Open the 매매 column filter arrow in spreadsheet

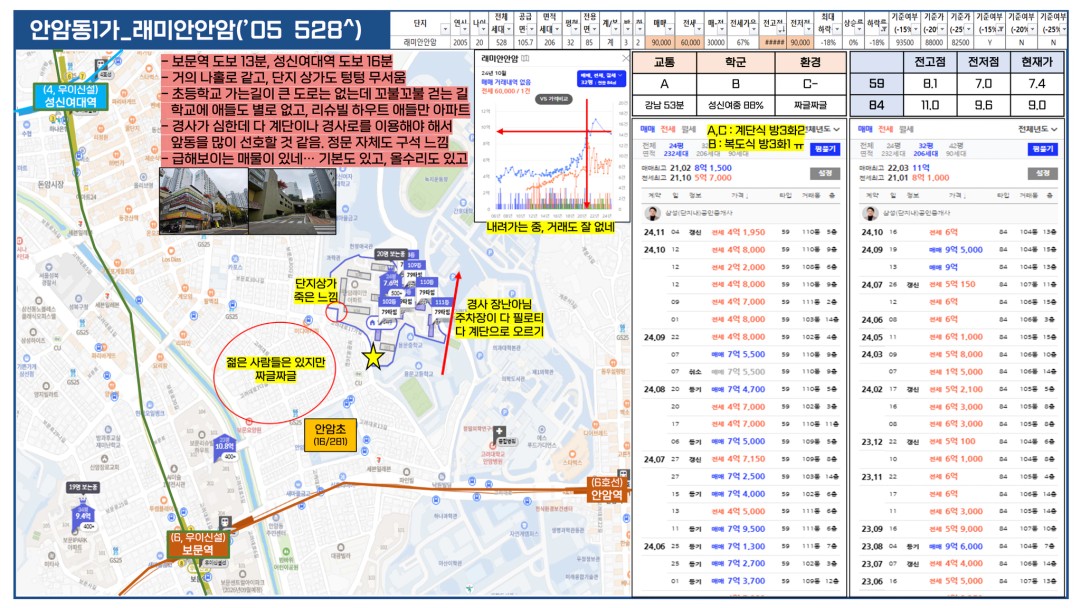669,29
